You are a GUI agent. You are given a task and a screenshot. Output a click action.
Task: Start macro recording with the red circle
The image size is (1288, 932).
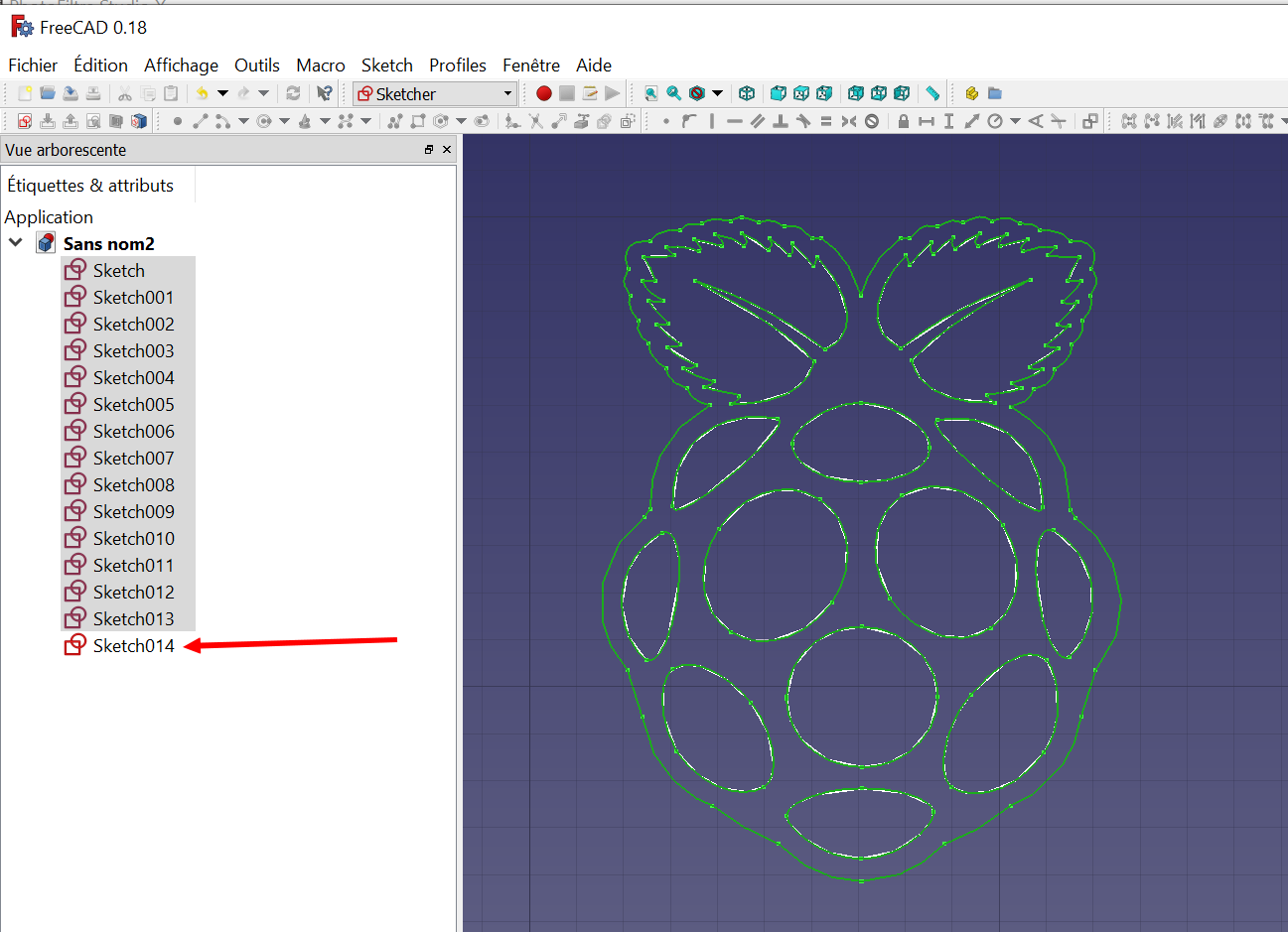click(543, 93)
